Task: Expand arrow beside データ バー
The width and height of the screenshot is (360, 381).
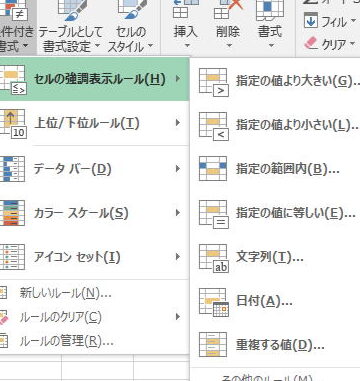Action: point(178,169)
